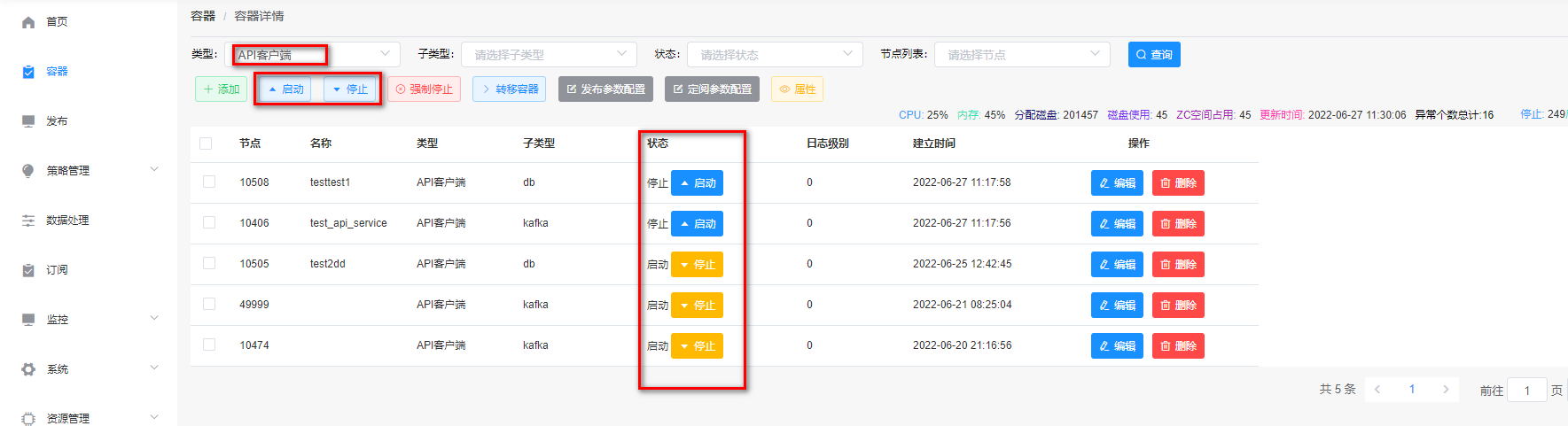Click the container clipboard icon in sidebar
Screen dimensions: 1568x426
click(x=28, y=72)
